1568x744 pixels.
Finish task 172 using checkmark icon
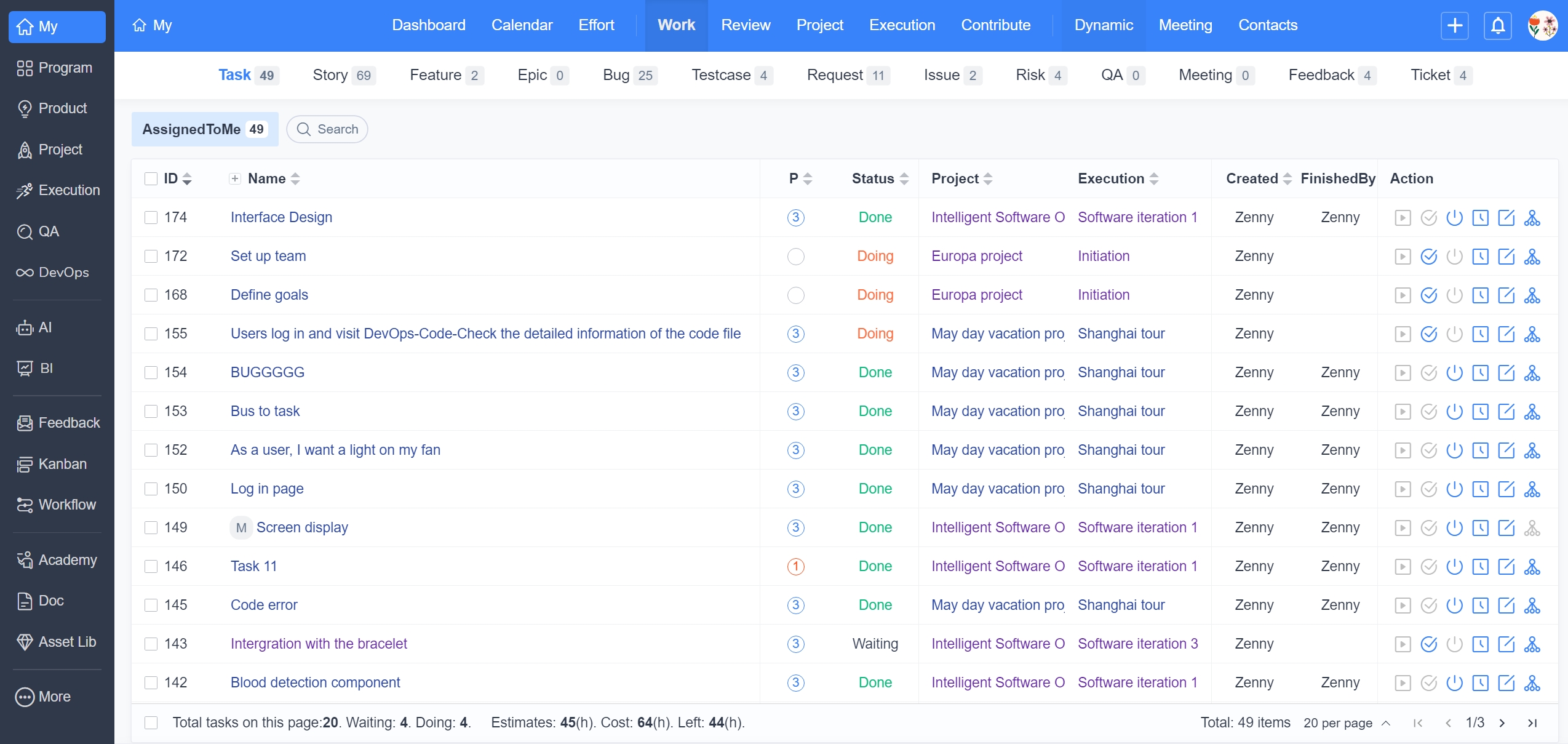[1429, 257]
